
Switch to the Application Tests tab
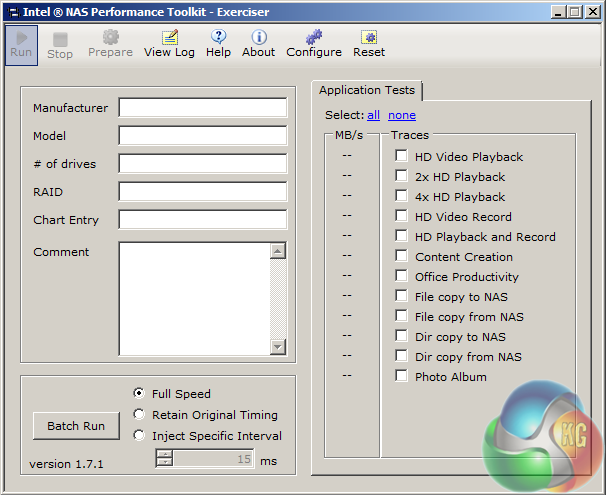coord(367,90)
